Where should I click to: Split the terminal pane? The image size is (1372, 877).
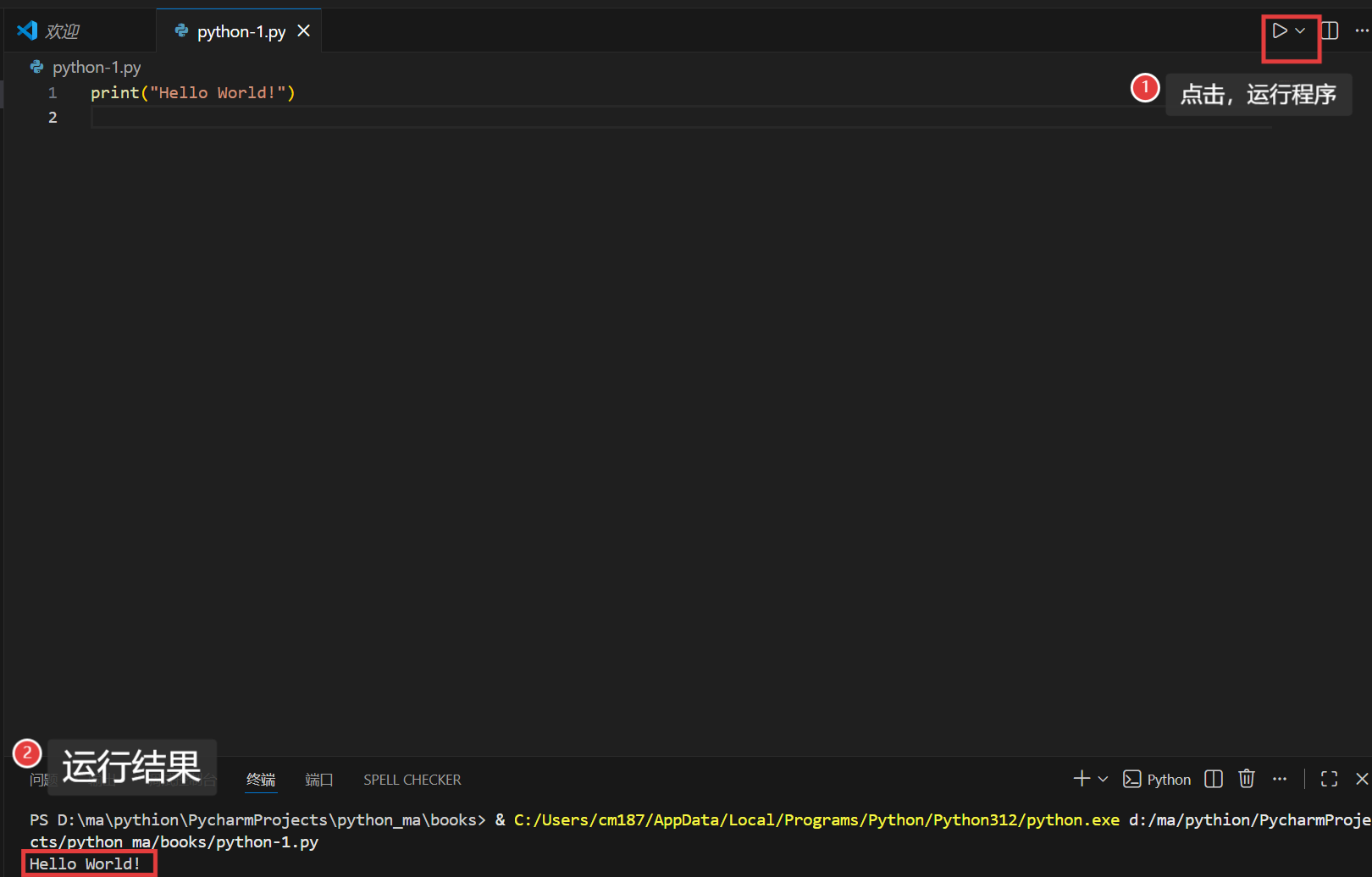point(1214,779)
